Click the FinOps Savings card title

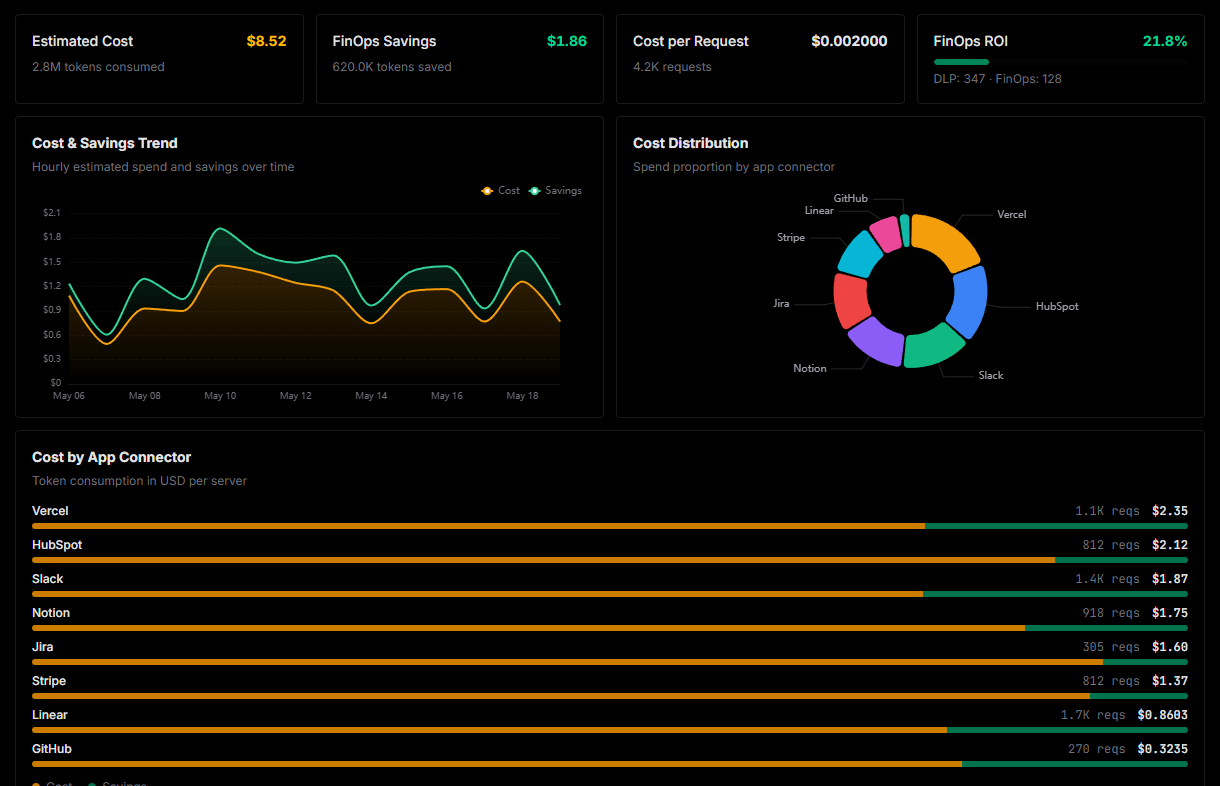click(x=384, y=41)
